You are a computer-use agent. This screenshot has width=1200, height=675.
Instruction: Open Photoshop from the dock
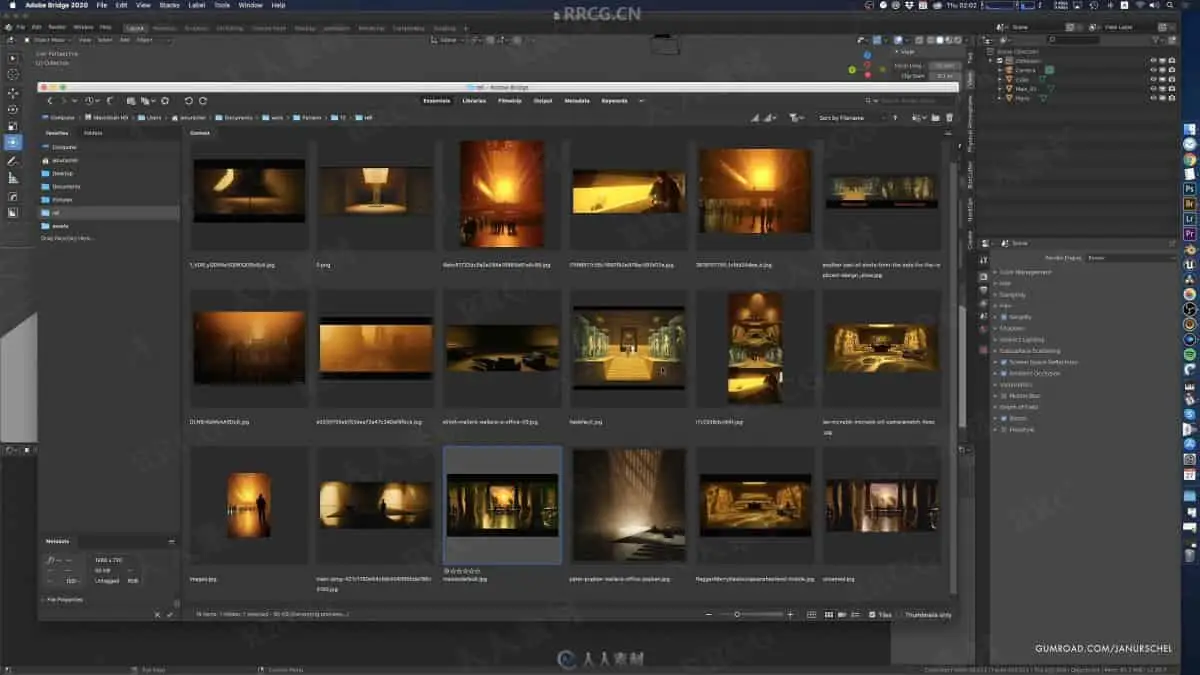1190,188
